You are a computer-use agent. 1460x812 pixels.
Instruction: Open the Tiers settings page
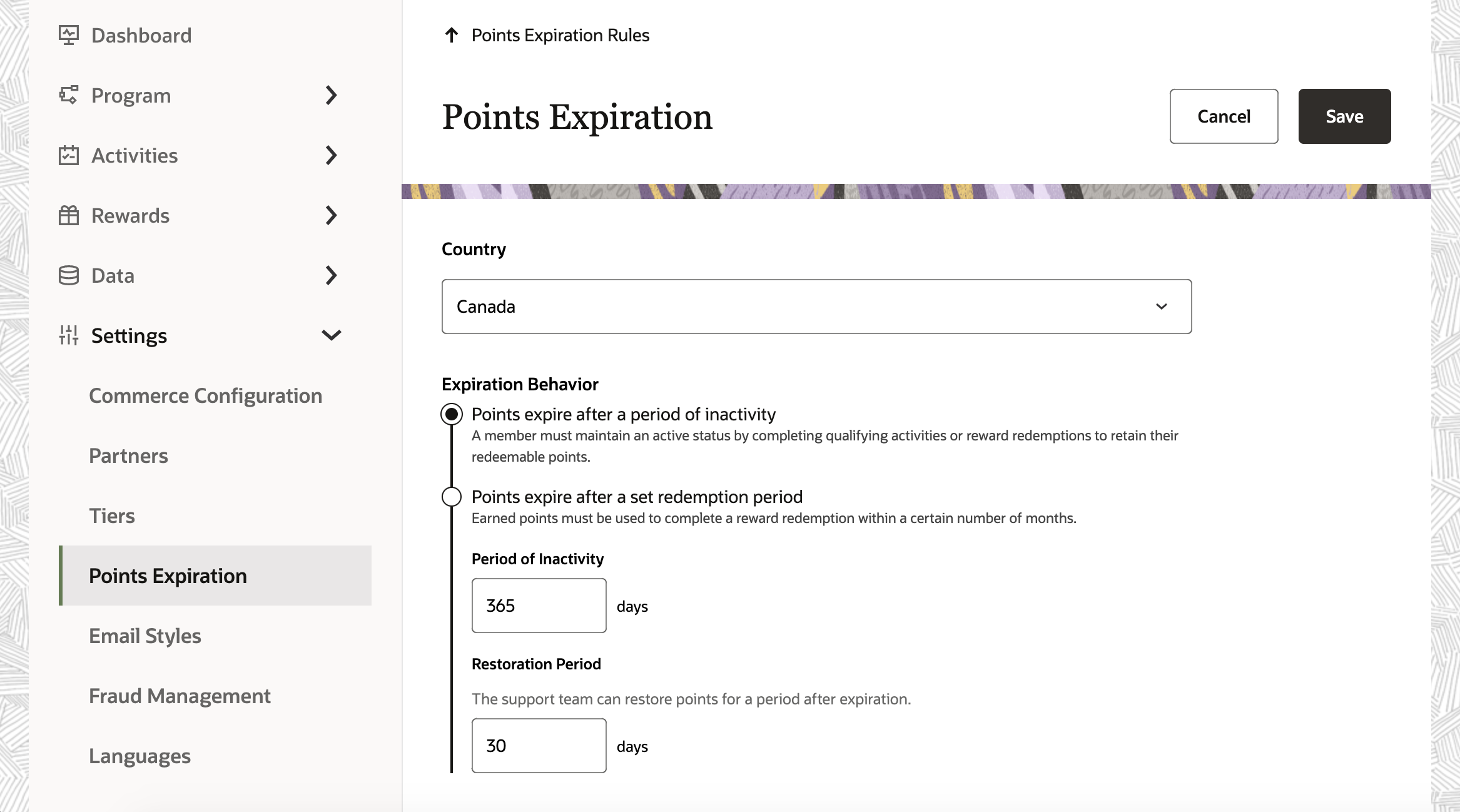pos(112,515)
